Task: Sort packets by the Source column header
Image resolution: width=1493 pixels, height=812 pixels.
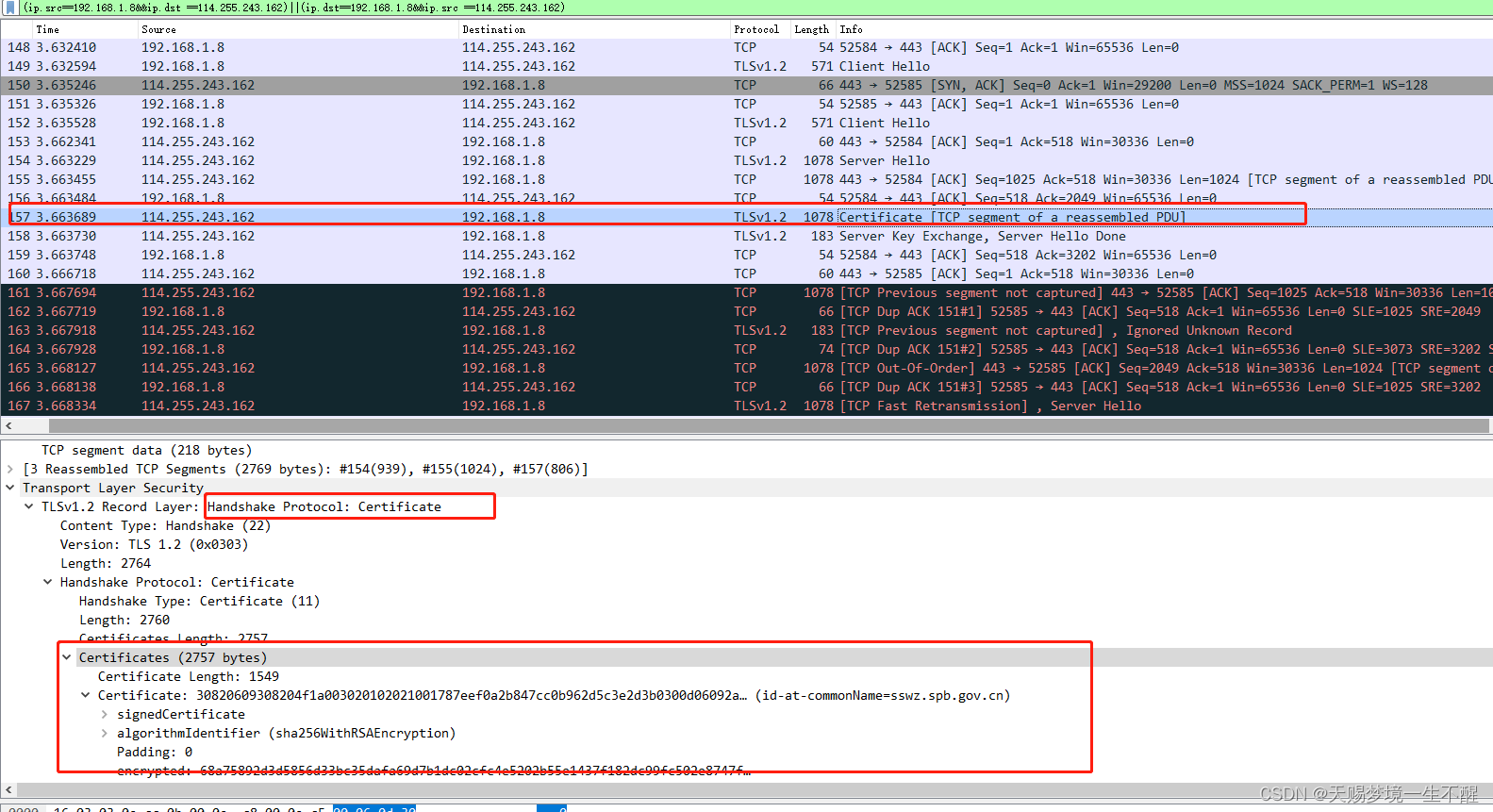Action: pyautogui.click(x=158, y=29)
